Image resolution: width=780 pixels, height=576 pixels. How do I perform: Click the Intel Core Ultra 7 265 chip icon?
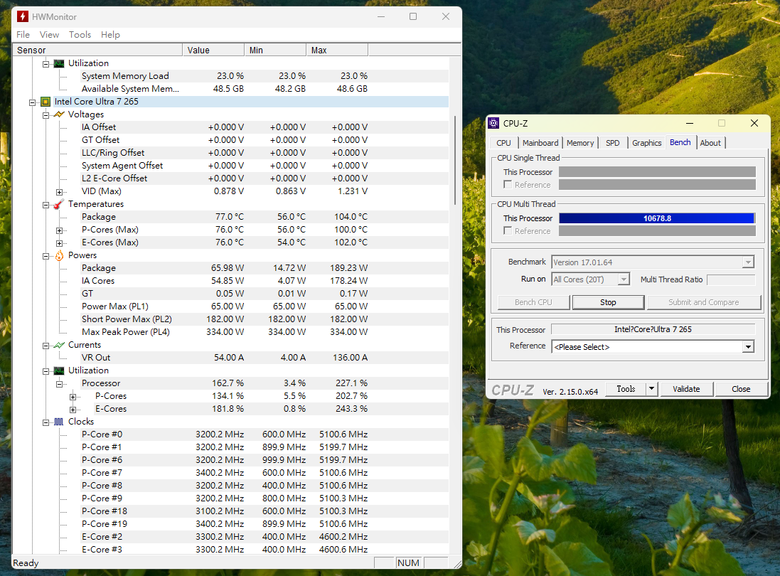(46, 102)
